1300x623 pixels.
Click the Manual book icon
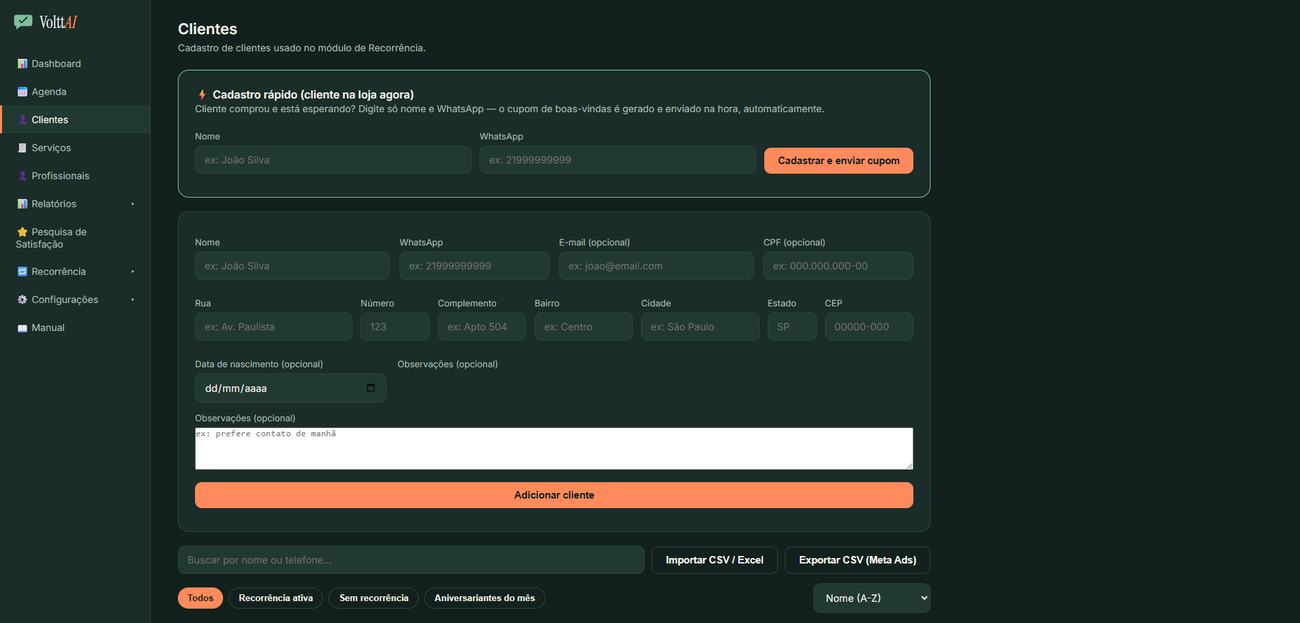[22, 328]
